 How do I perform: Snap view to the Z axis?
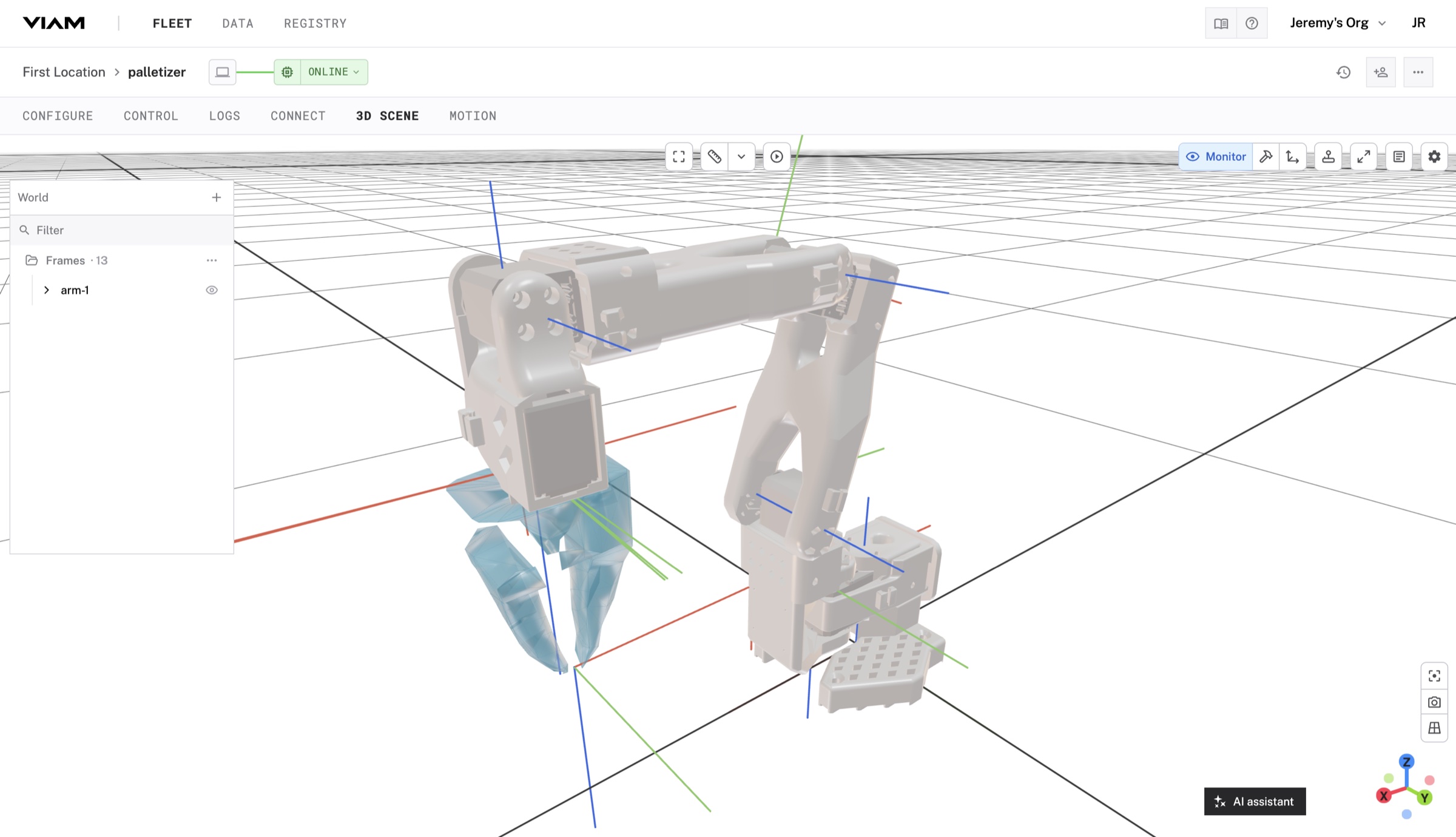point(1406,762)
